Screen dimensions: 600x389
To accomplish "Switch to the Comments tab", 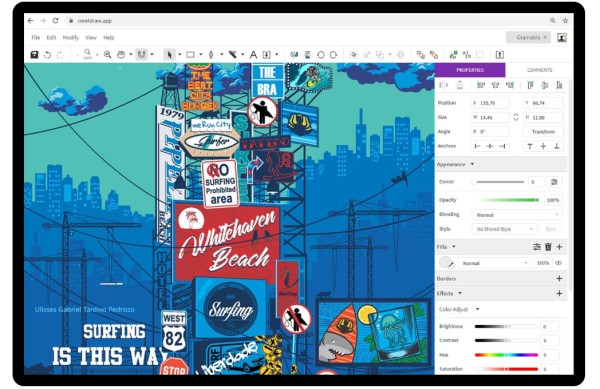I will (539, 70).
